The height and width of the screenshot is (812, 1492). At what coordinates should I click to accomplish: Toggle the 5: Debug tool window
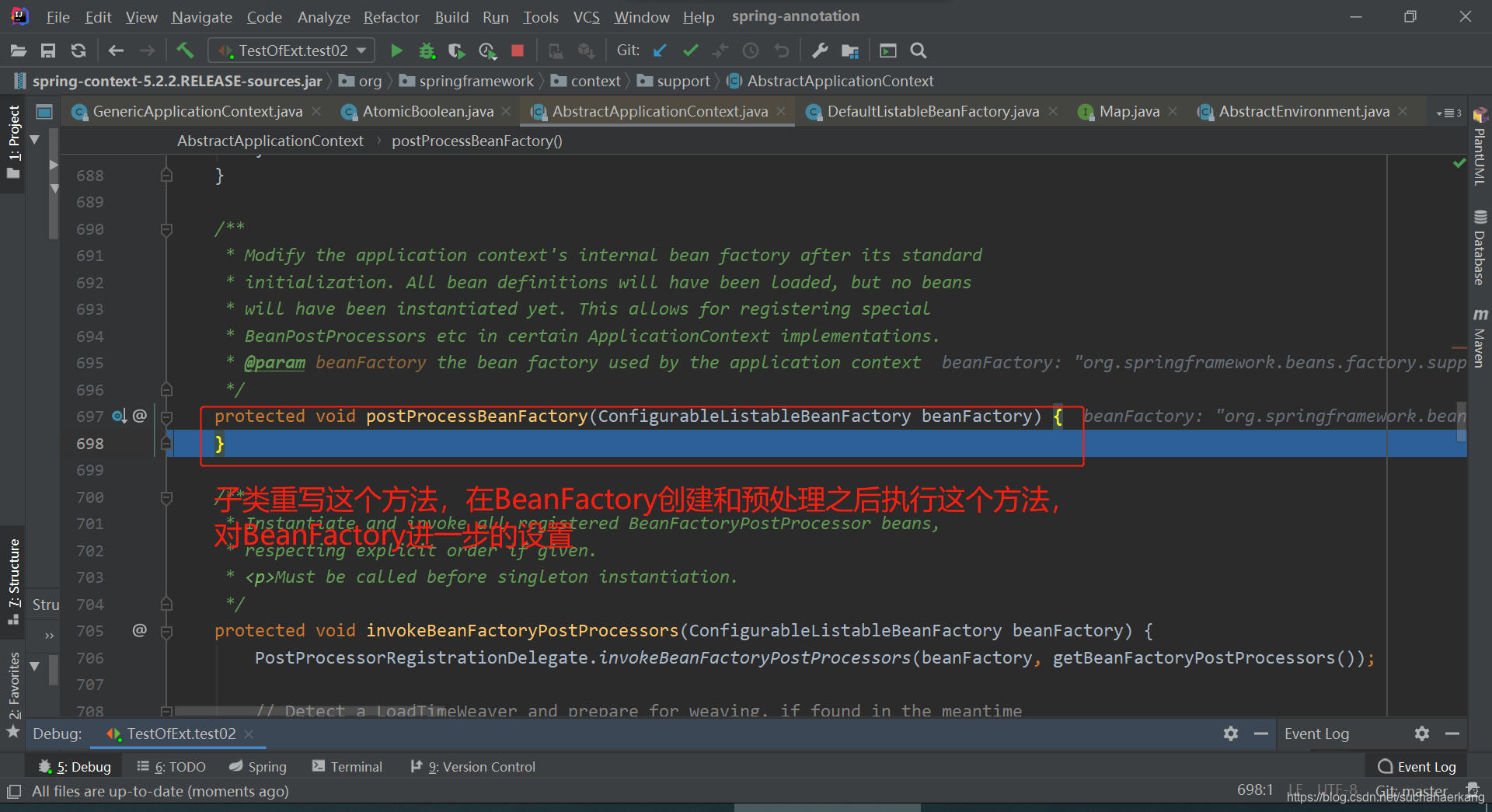75,767
